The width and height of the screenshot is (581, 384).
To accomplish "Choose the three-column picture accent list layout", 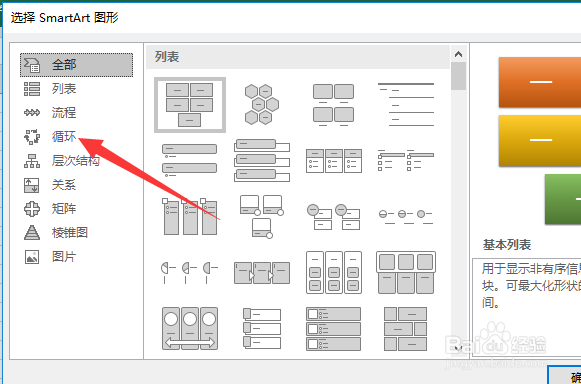I will (190, 216).
